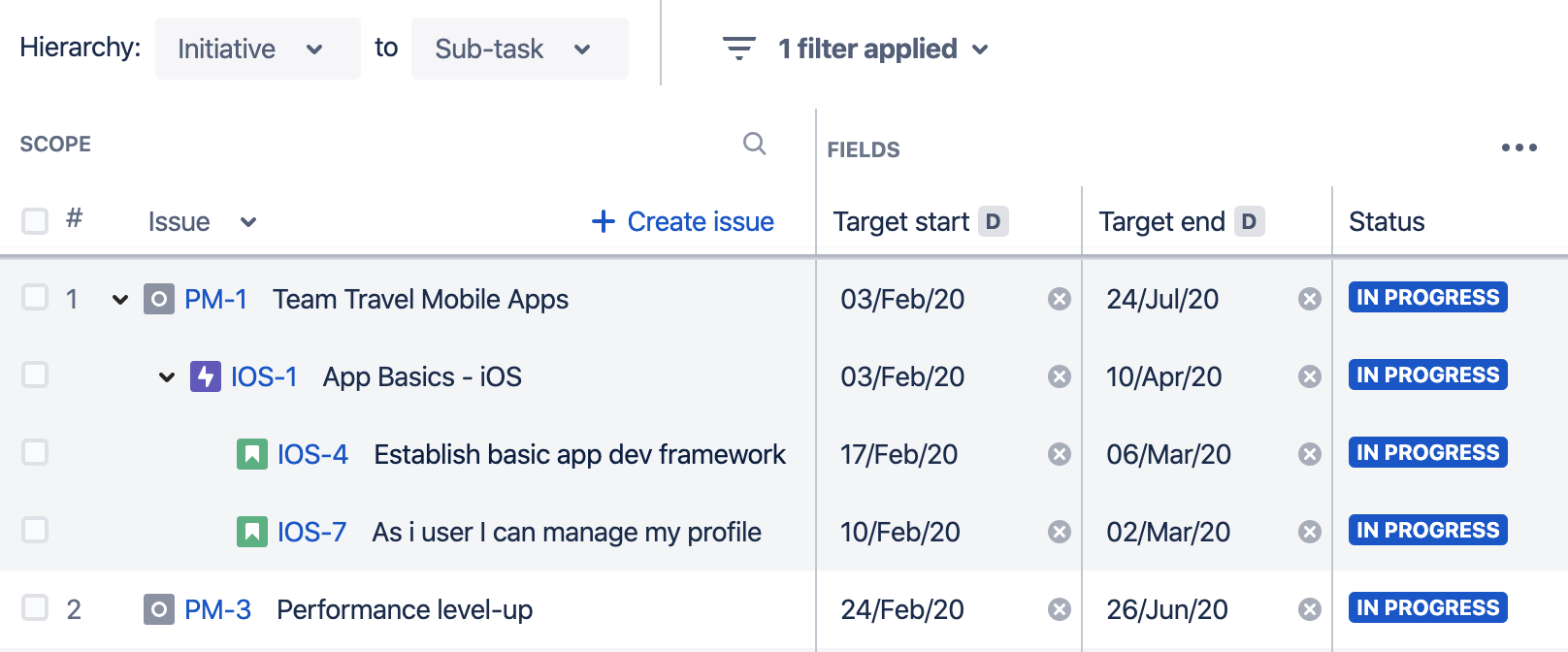Check the box for Team Travel Mobile Apps
This screenshot has width=1568, height=652.
[35, 298]
